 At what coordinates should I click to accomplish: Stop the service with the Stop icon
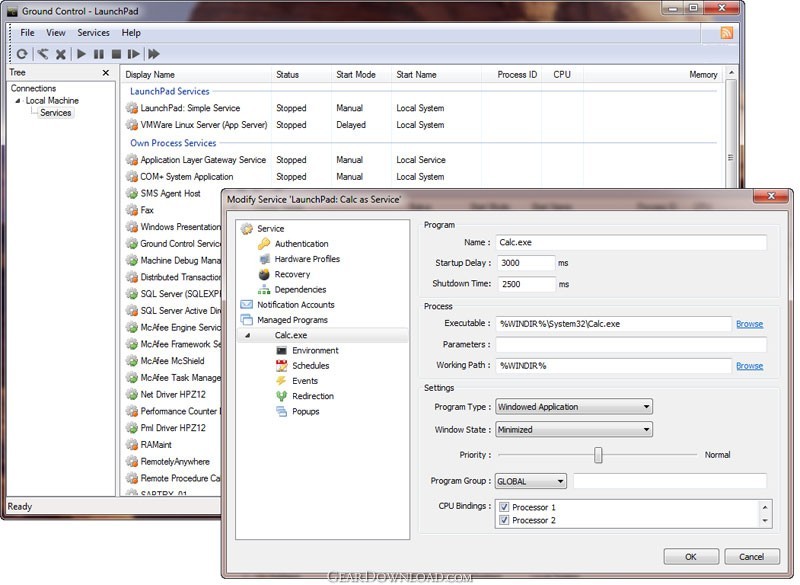(x=116, y=54)
